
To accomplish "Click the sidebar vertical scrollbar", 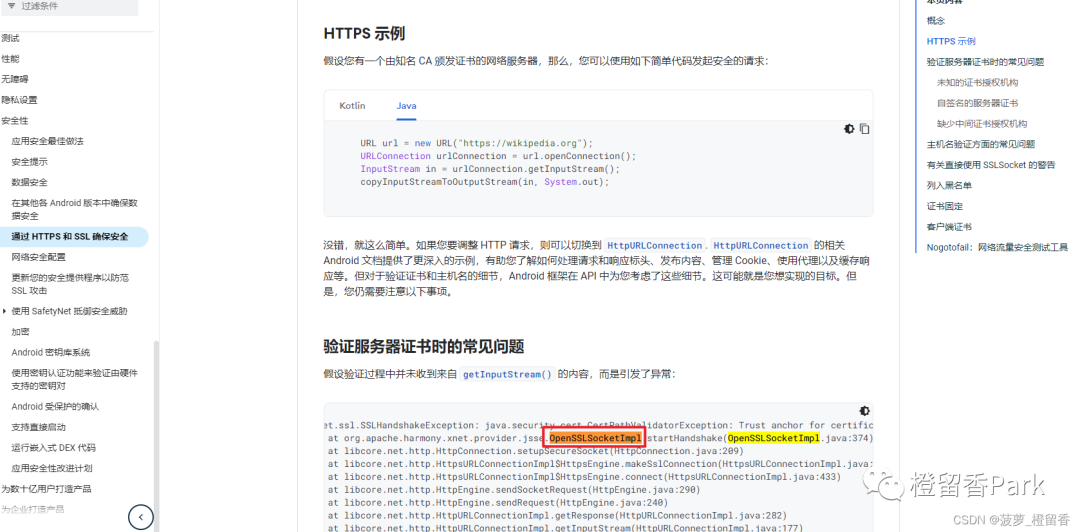I will (155, 420).
